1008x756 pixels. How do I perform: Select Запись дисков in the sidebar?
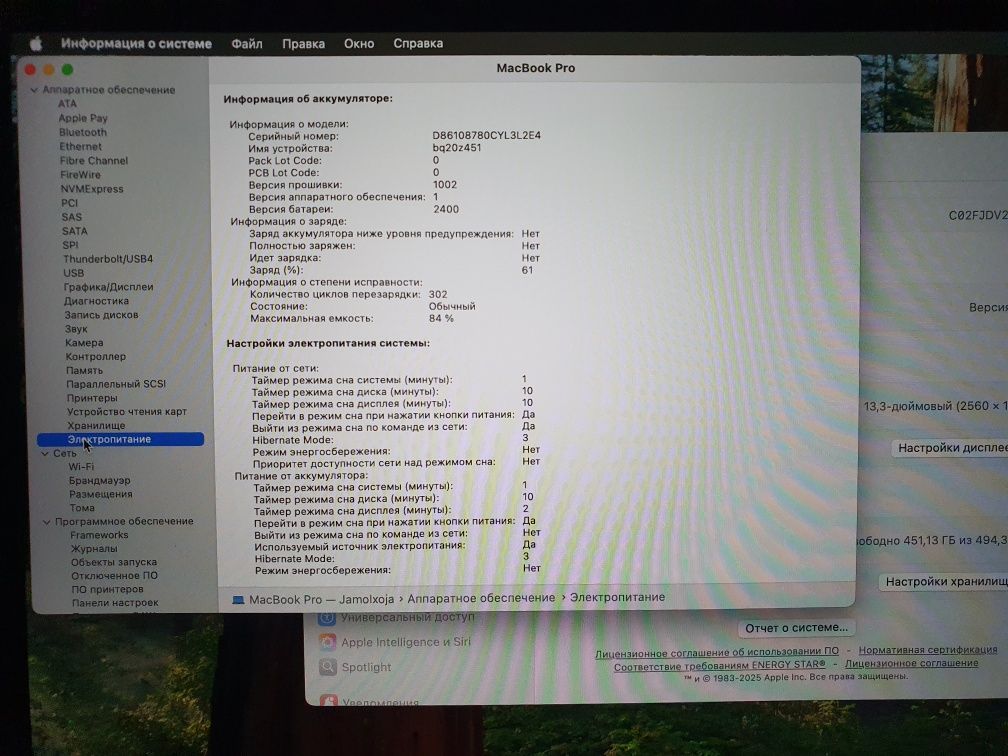click(102, 314)
